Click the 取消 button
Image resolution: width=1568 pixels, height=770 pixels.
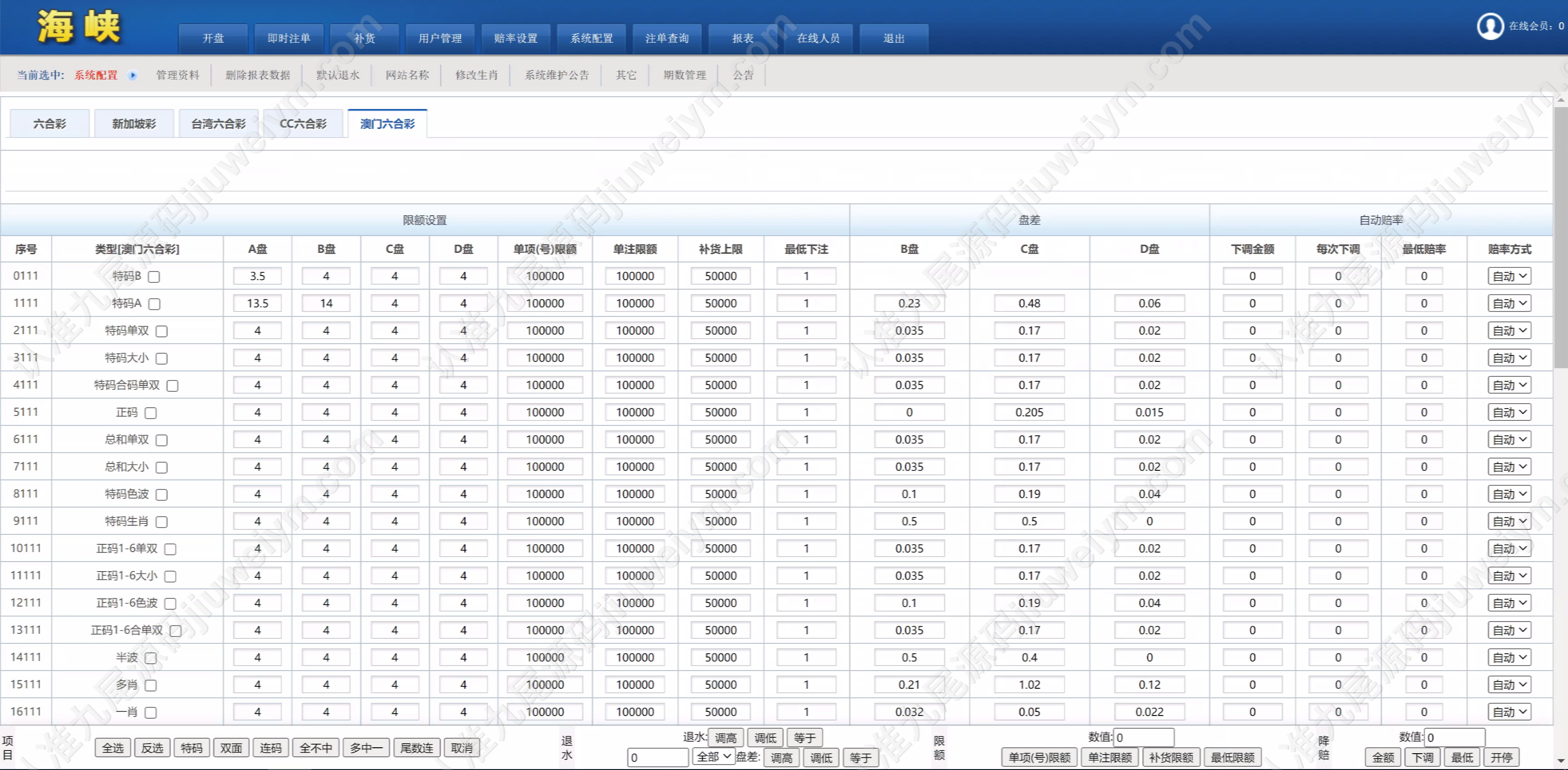click(x=461, y=748)
